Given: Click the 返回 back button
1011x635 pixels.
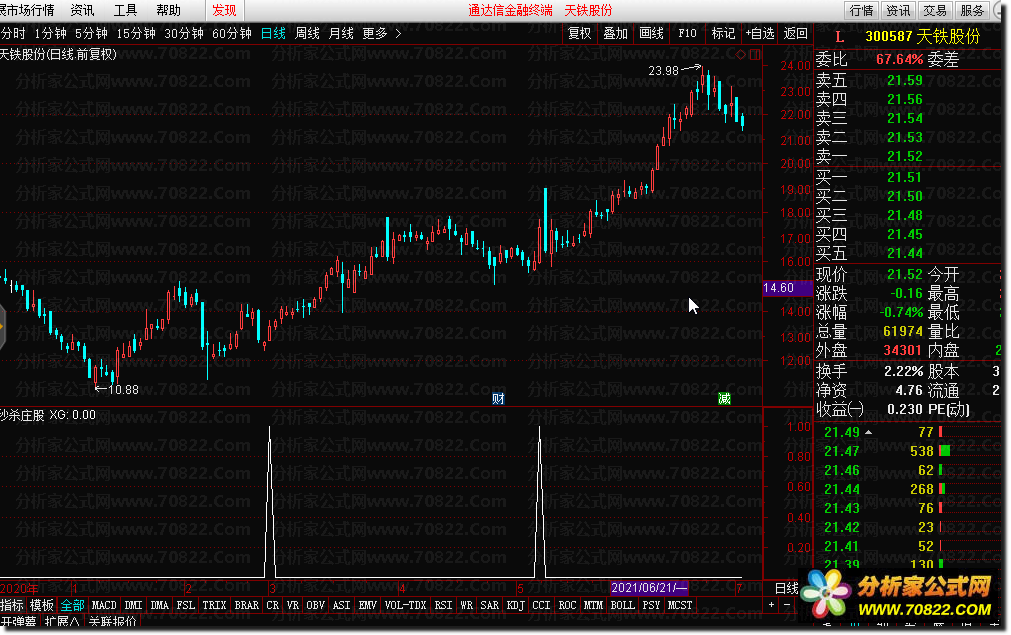Looking at the screenshot, I should tap(795, 34).
